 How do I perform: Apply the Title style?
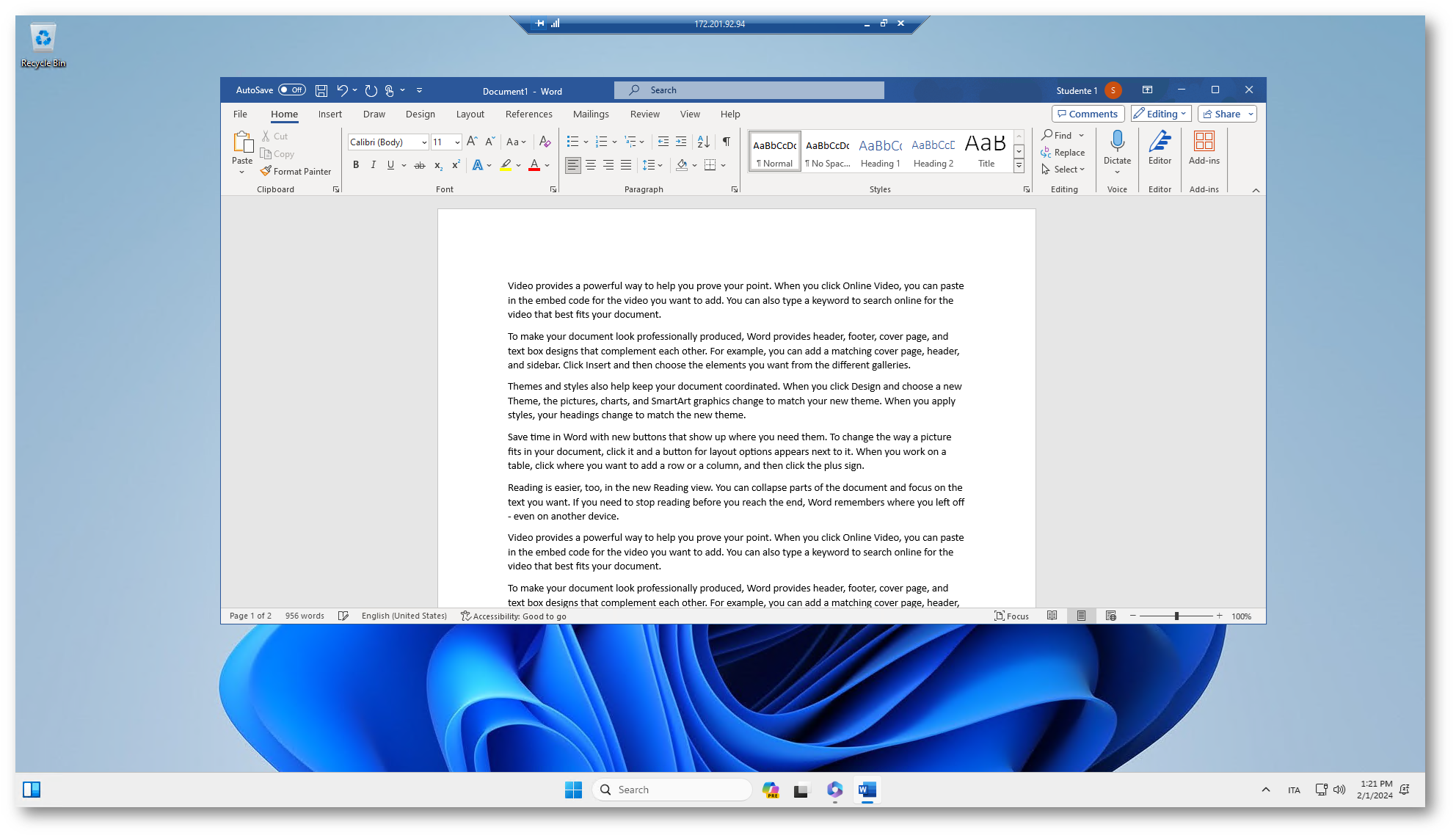point(986,152)
